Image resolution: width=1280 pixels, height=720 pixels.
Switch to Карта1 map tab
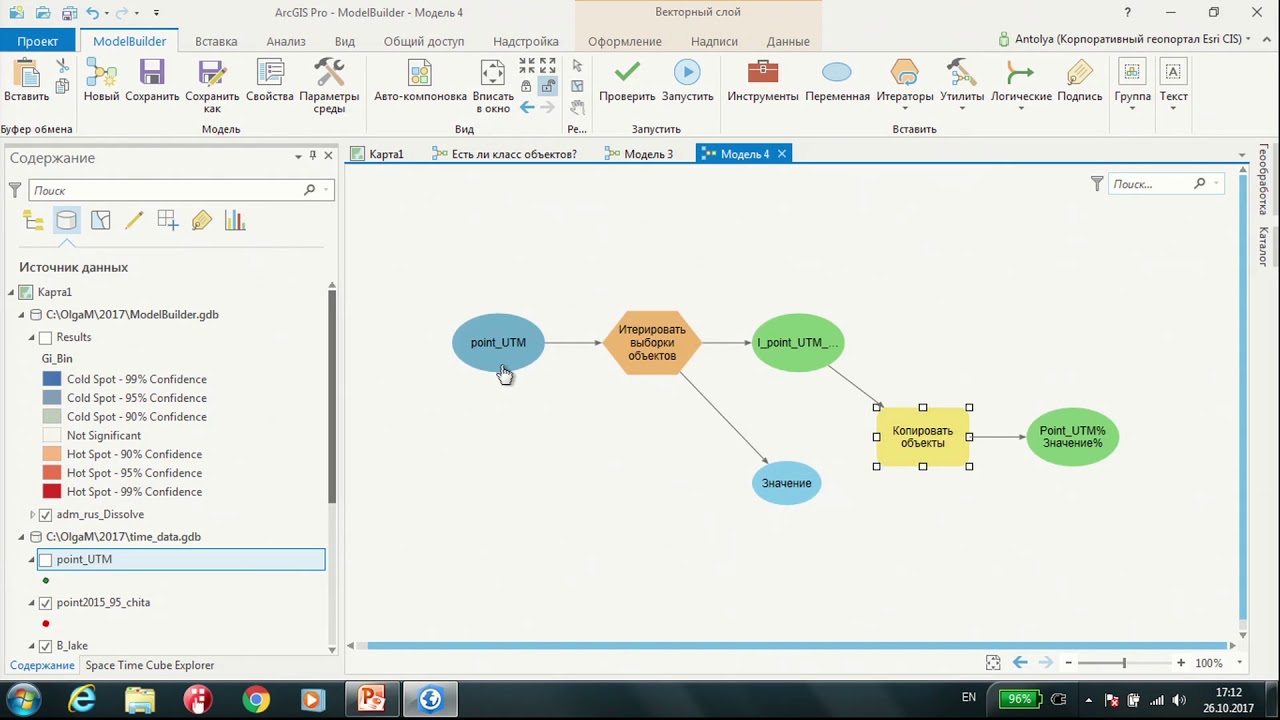click(x=377, y=154)
